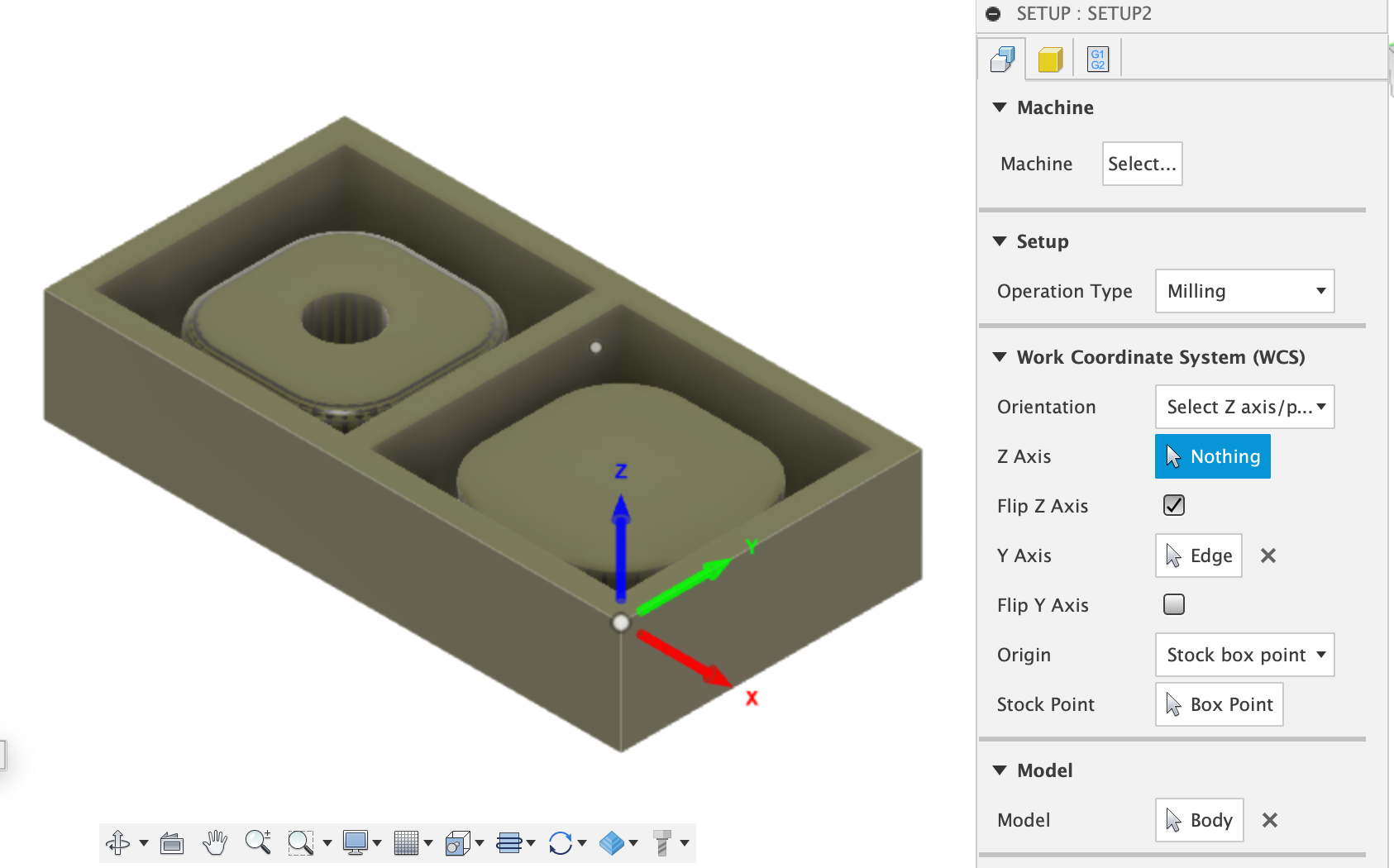Click the machine Select... button
The width and height of the screenshot is (1394, 868).
[x=1142, y=164]
